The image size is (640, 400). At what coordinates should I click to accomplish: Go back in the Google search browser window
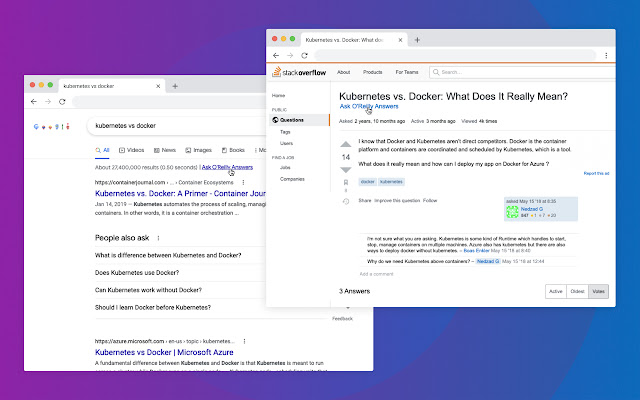(x=34, y=102)
